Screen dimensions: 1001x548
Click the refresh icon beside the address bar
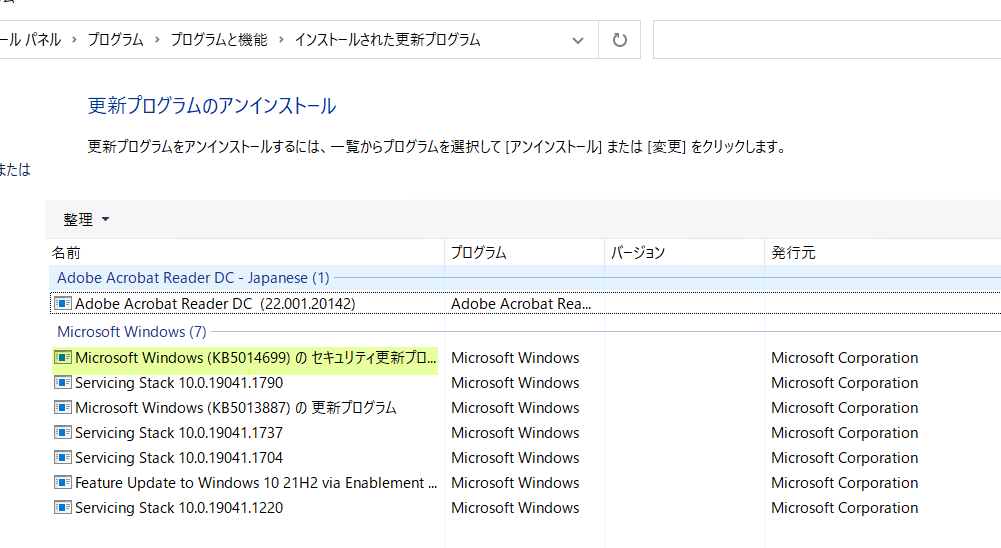(619, 40)
